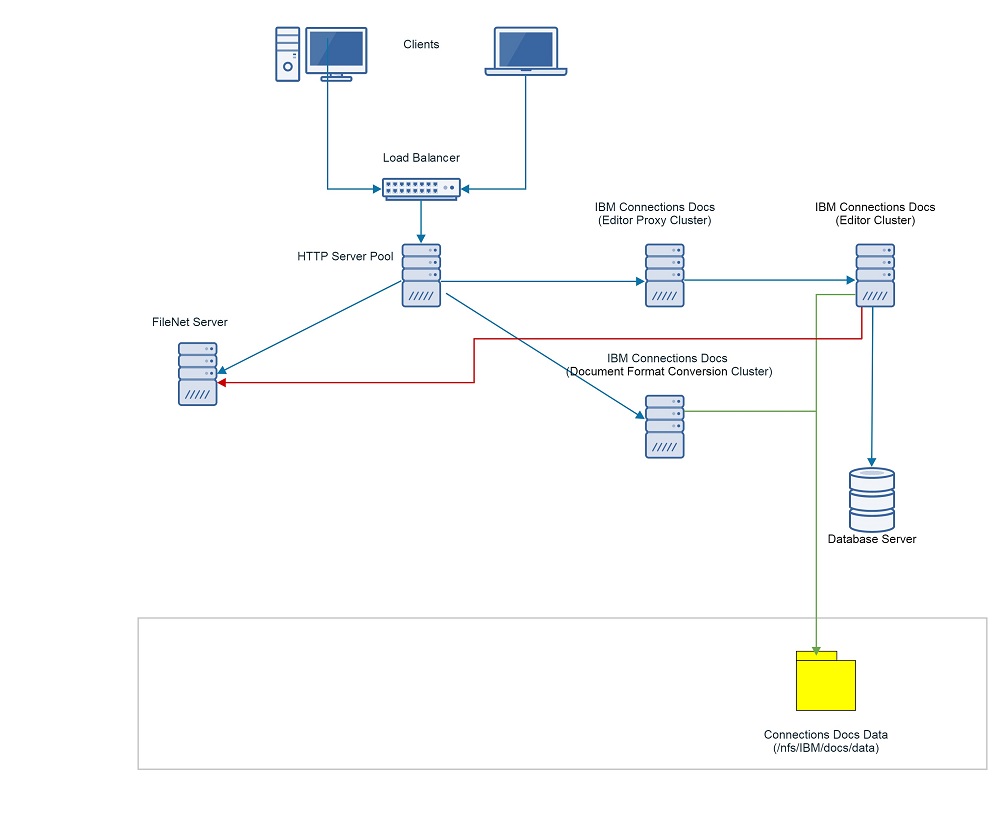This screenshot has height=833, width=1000.
Task: Click the Document Format Conversion Cluster icon
Action: [x=664, y=425]
